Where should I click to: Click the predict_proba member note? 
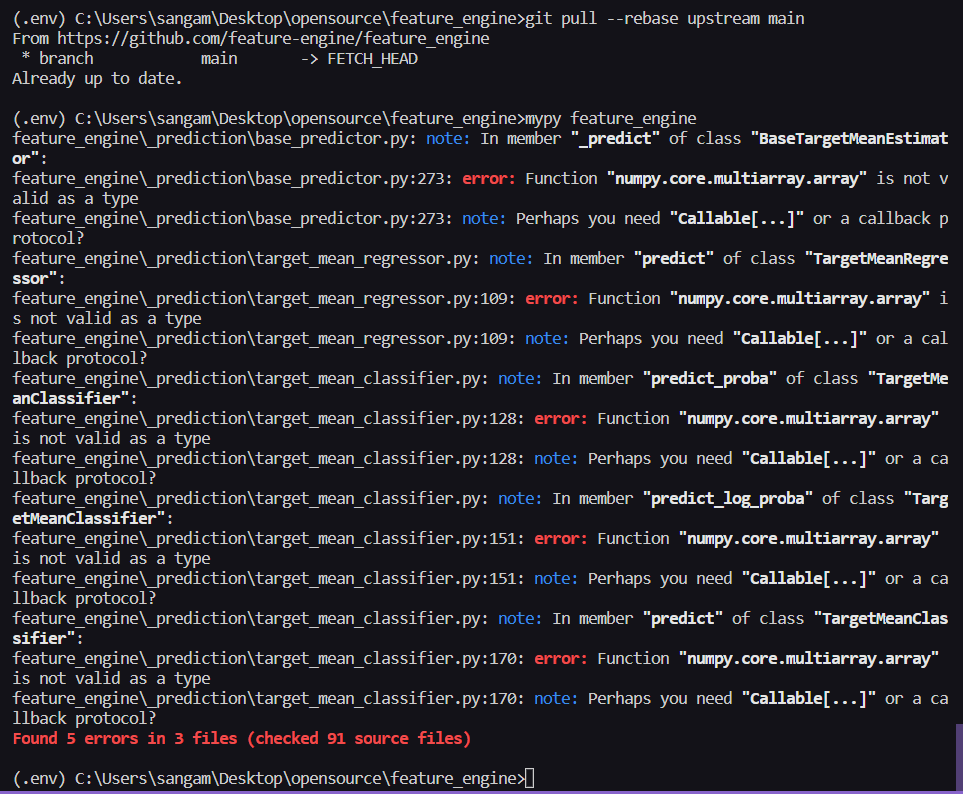click(x=710, y=378)
